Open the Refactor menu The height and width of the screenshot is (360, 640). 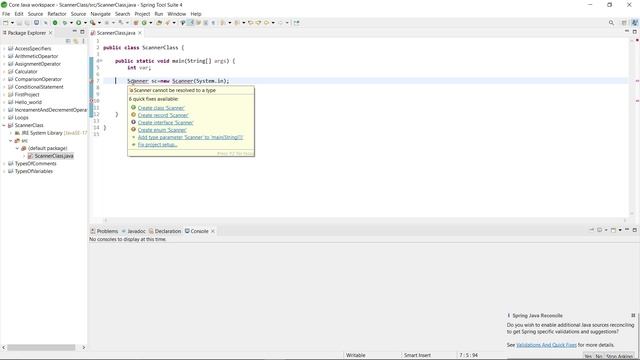pyautogui.click(x=57, y=14)
